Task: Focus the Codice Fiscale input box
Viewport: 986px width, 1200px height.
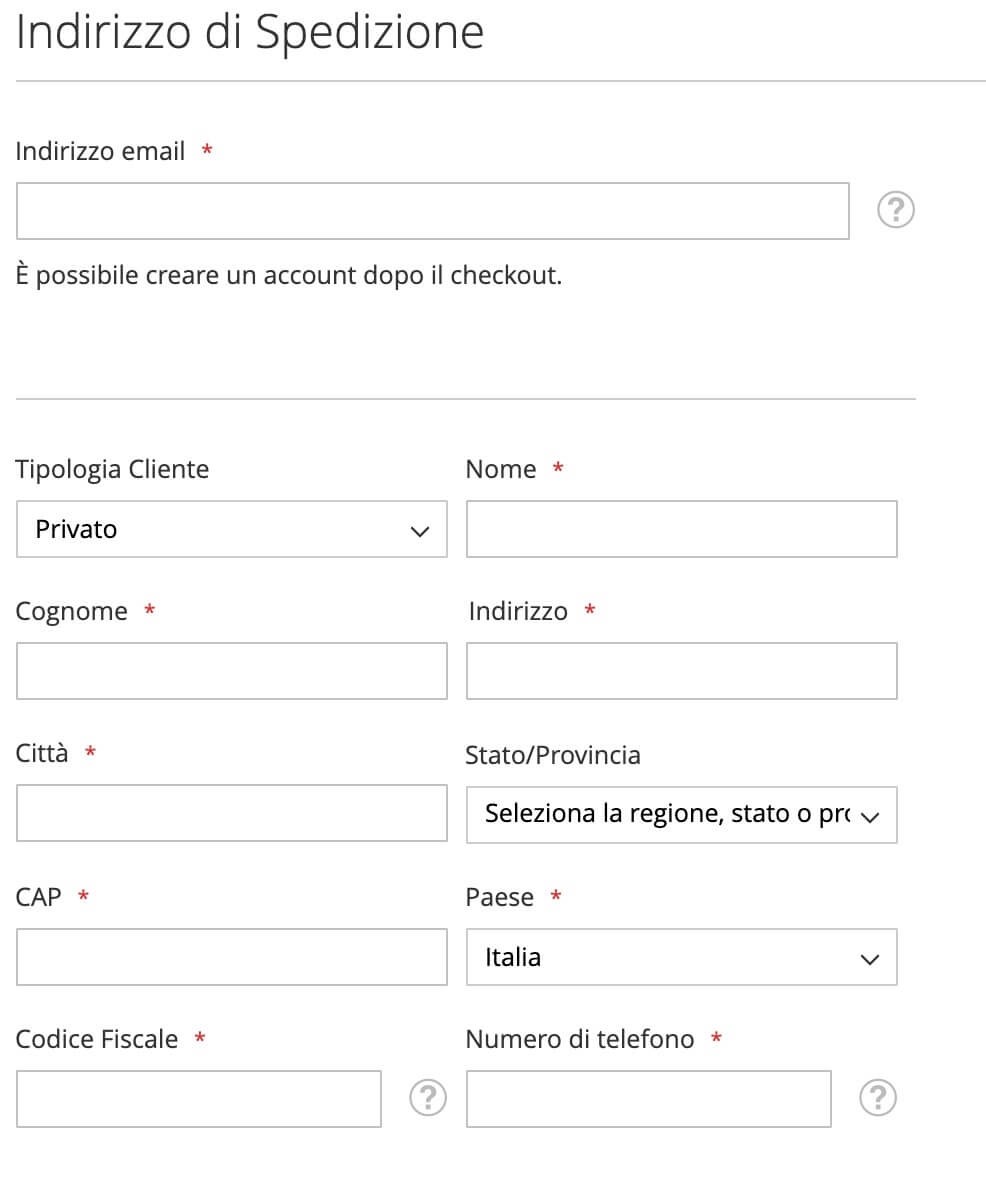Action: point(199,1099)
